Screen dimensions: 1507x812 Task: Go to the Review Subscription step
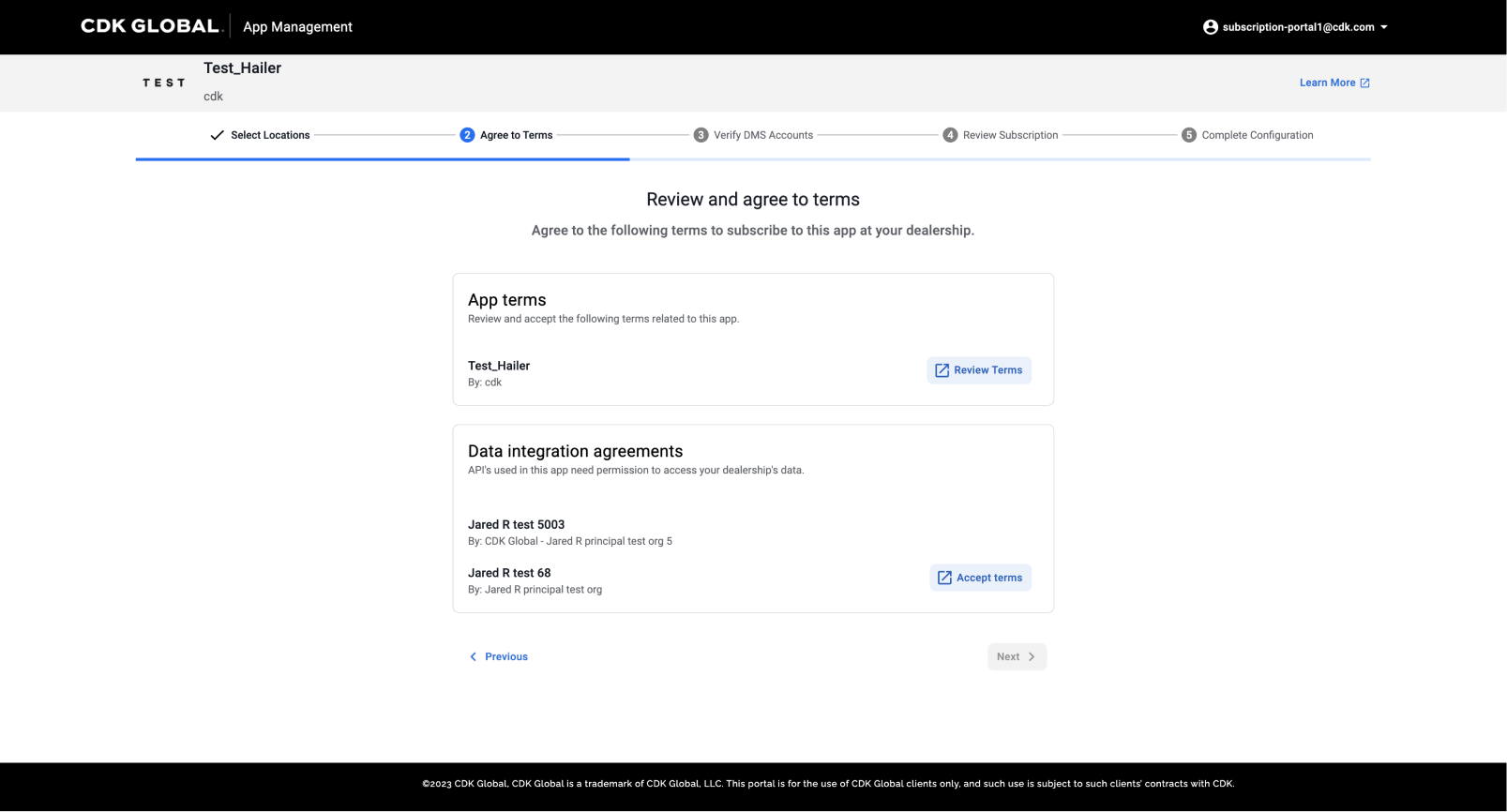[1010, 135]
